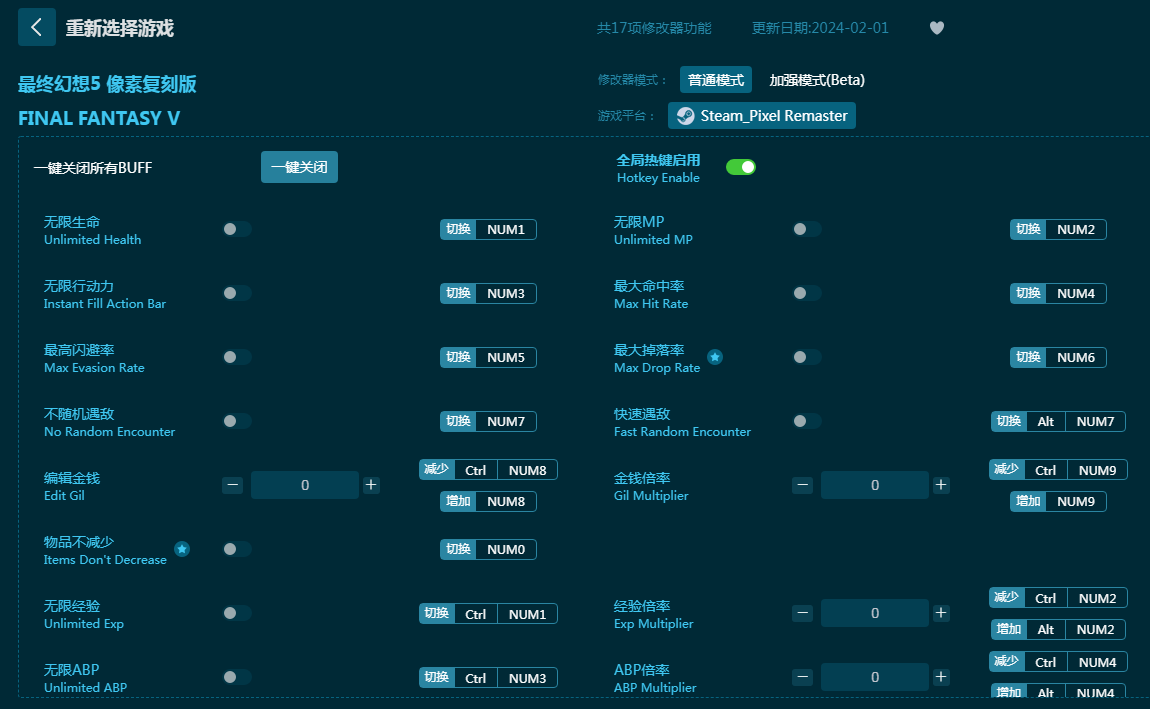
Task: Click 重新选择游戏 to reselect game
Action: pos(120,28)
